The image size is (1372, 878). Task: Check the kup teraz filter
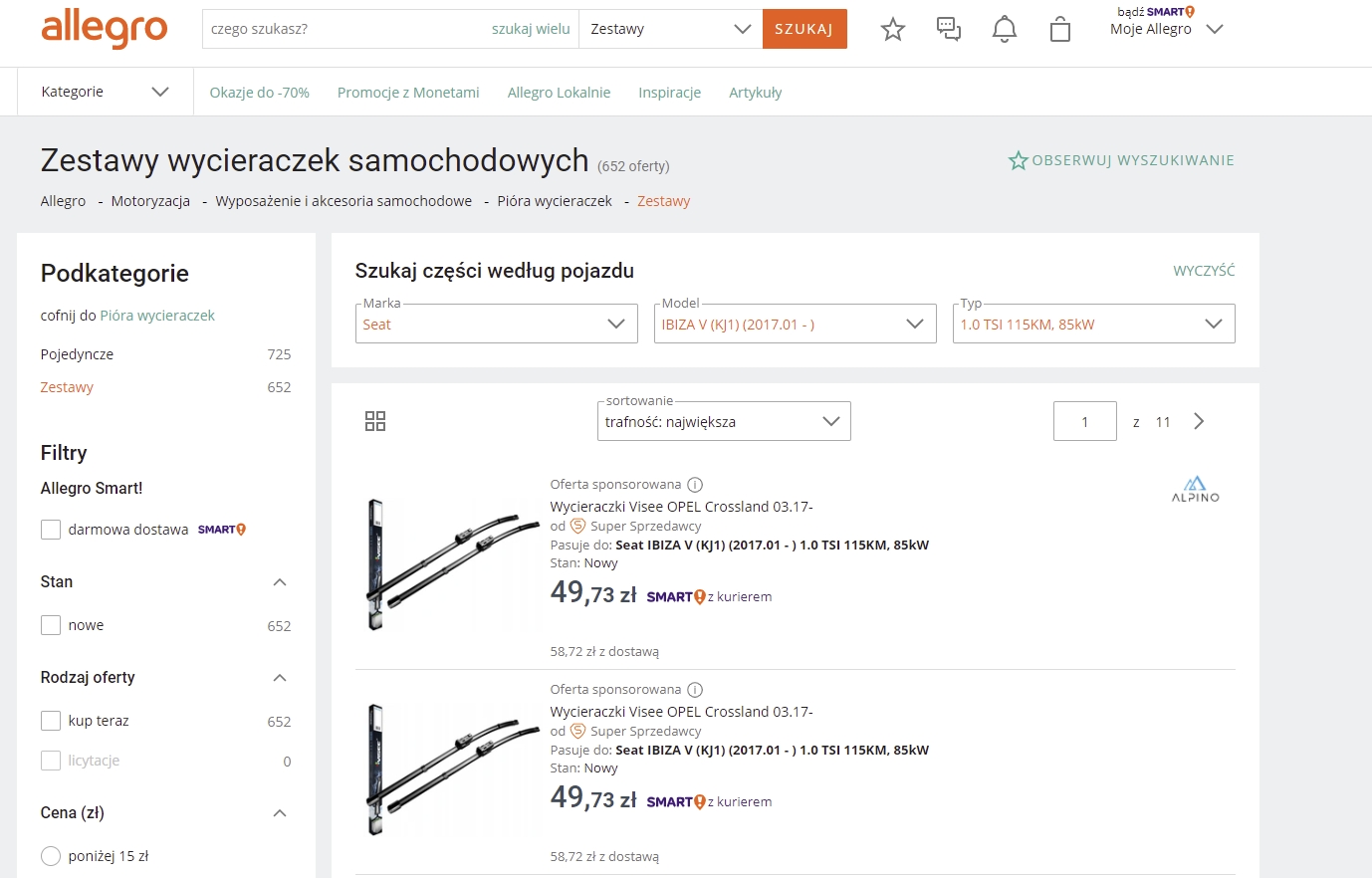51,721
